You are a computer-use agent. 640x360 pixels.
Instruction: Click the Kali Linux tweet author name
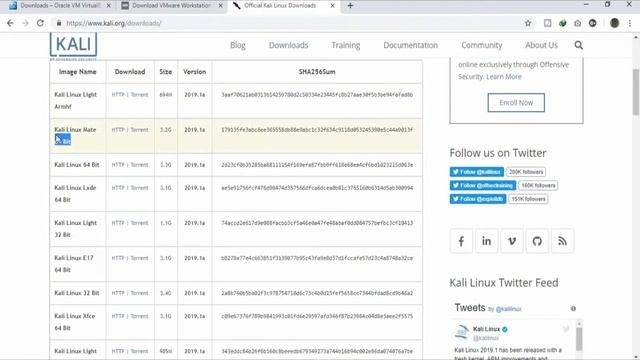(x=487, y=329)
